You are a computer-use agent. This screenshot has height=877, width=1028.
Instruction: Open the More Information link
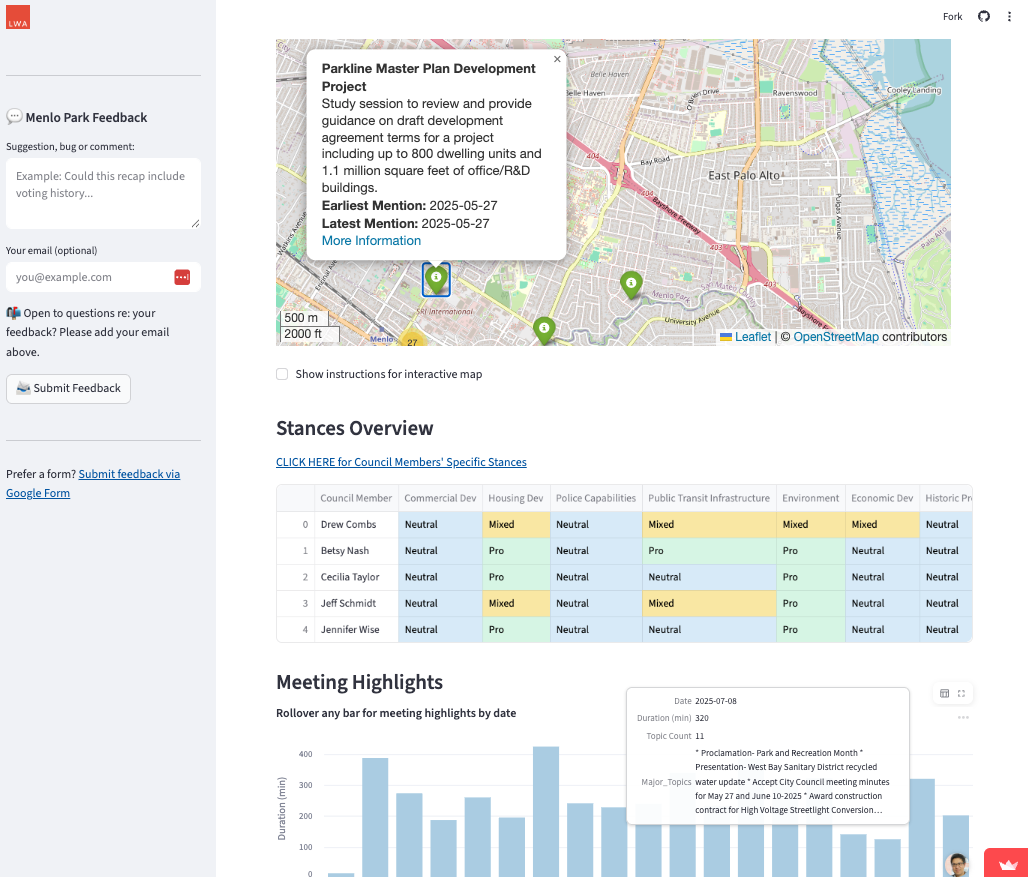(371, 240)
